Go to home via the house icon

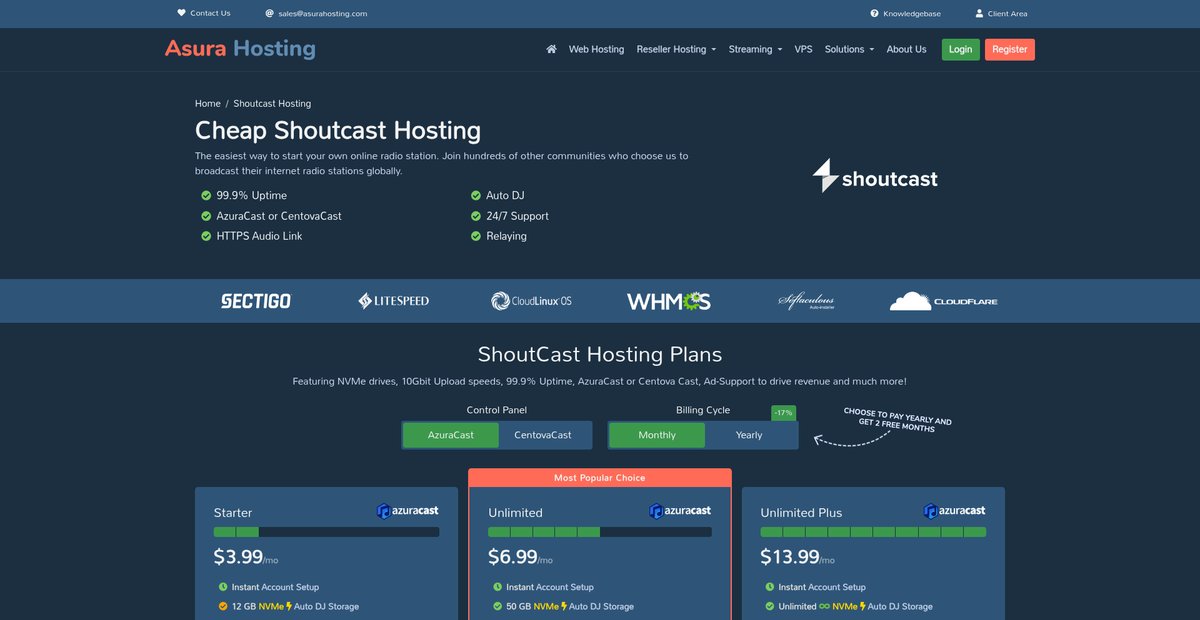point(551,49)
